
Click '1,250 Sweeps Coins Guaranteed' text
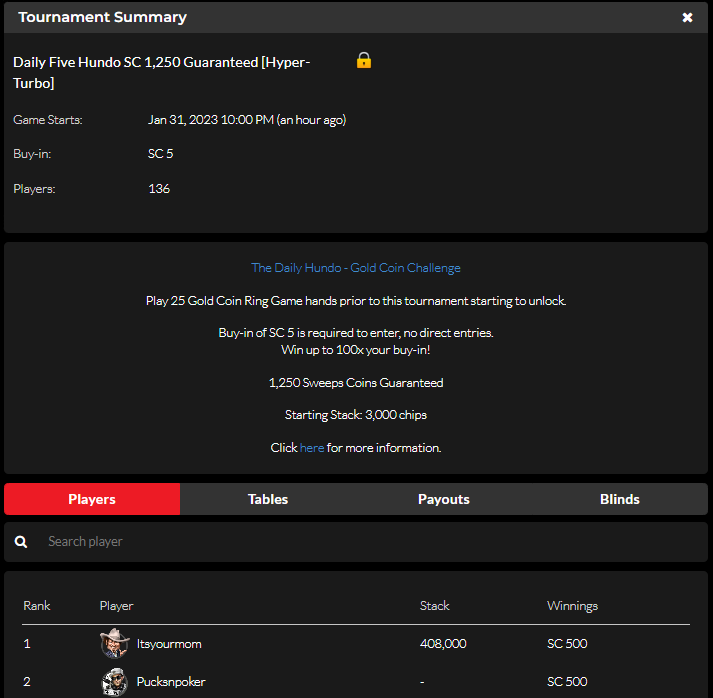(x=356, y=383)
